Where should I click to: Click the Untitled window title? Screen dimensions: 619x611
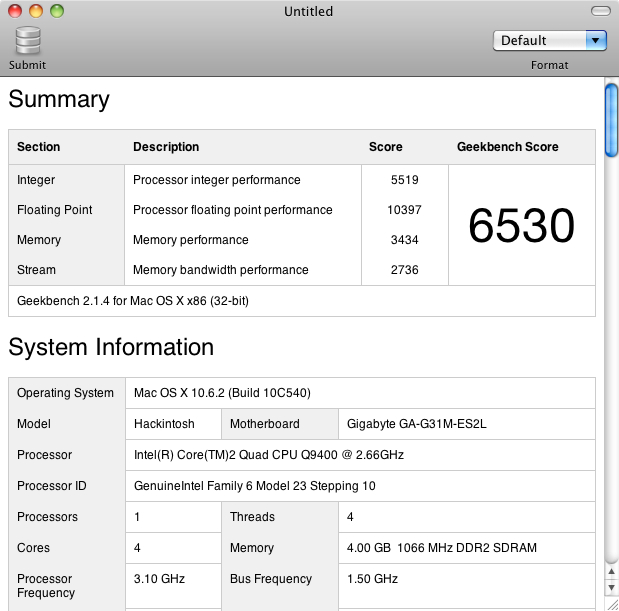(309, 11)
